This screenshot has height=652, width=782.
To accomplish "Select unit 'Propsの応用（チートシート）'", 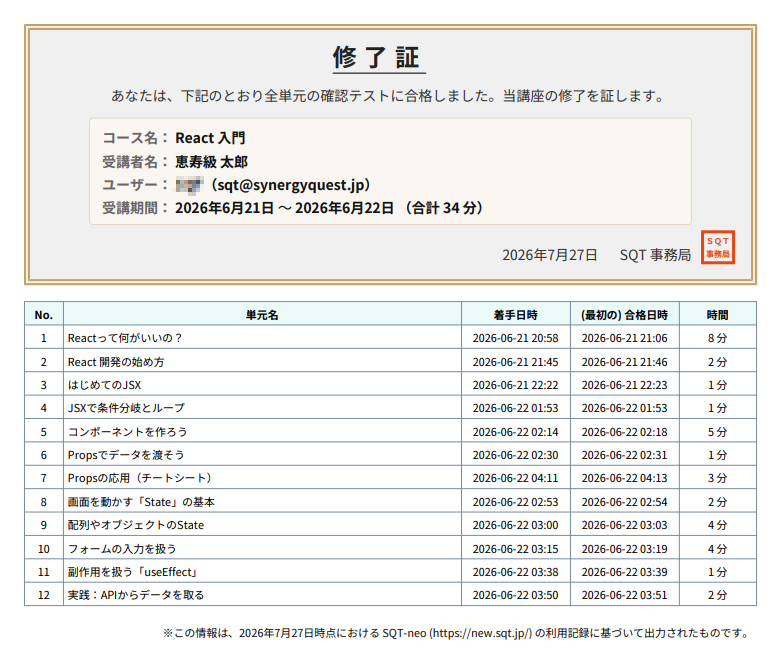I will click(x=140, y=478).
